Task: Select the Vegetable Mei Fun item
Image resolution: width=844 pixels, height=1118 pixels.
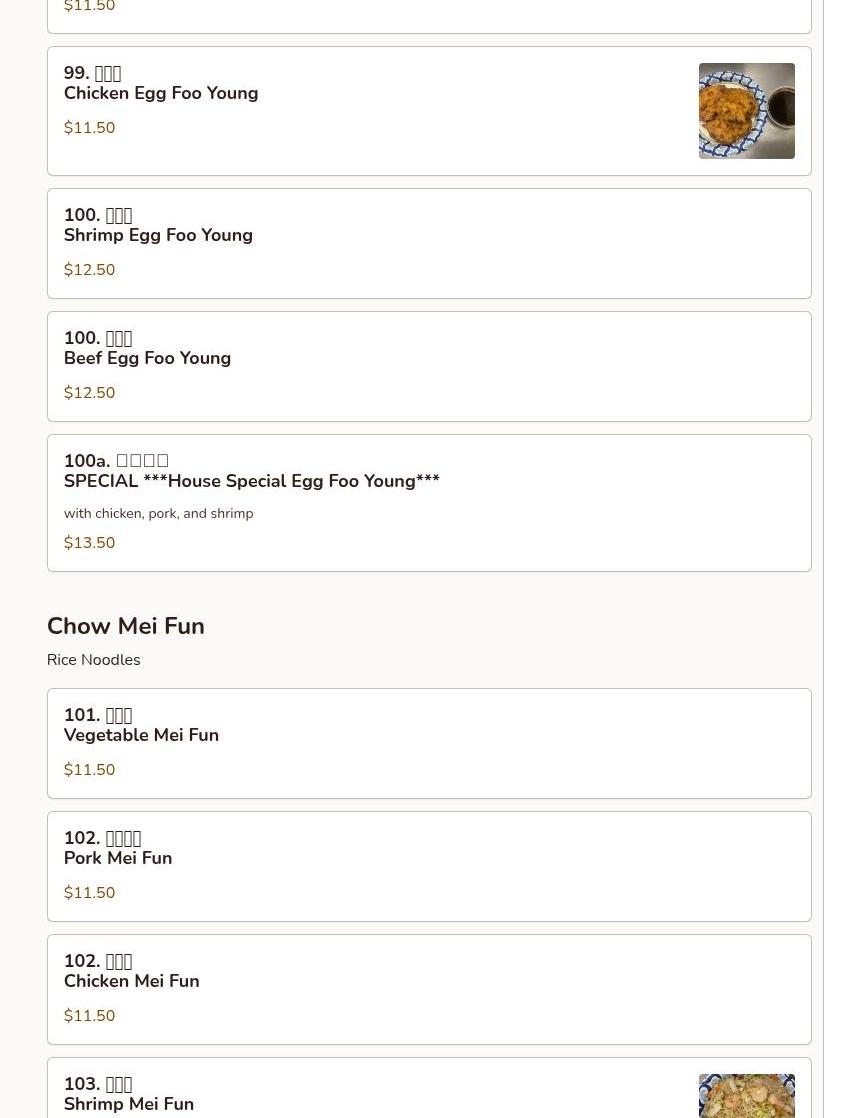Action: [x=141, y=735]
